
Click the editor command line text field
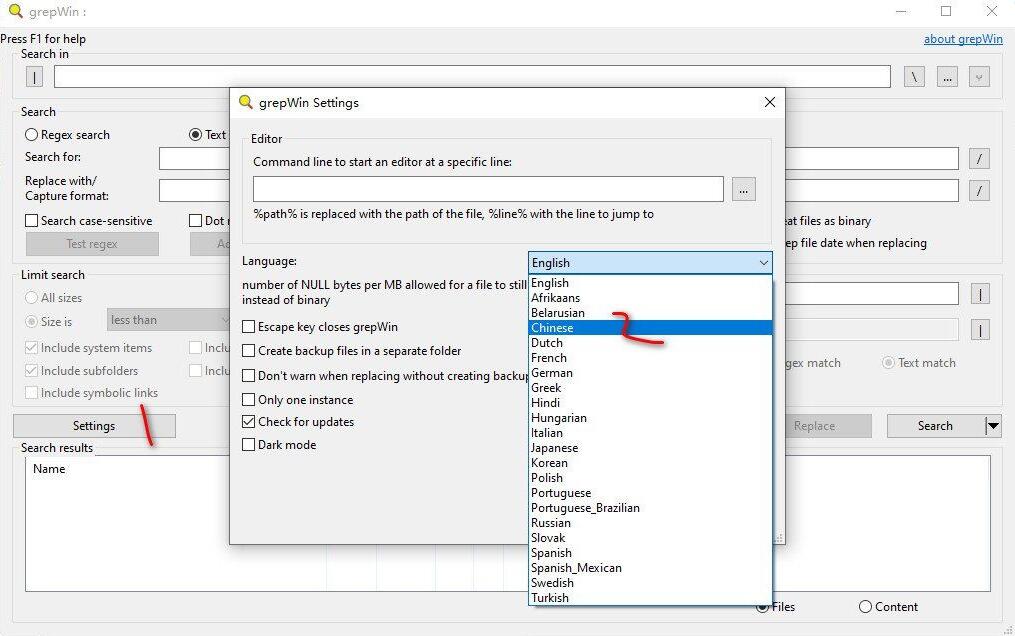click(x=488, y=189)
